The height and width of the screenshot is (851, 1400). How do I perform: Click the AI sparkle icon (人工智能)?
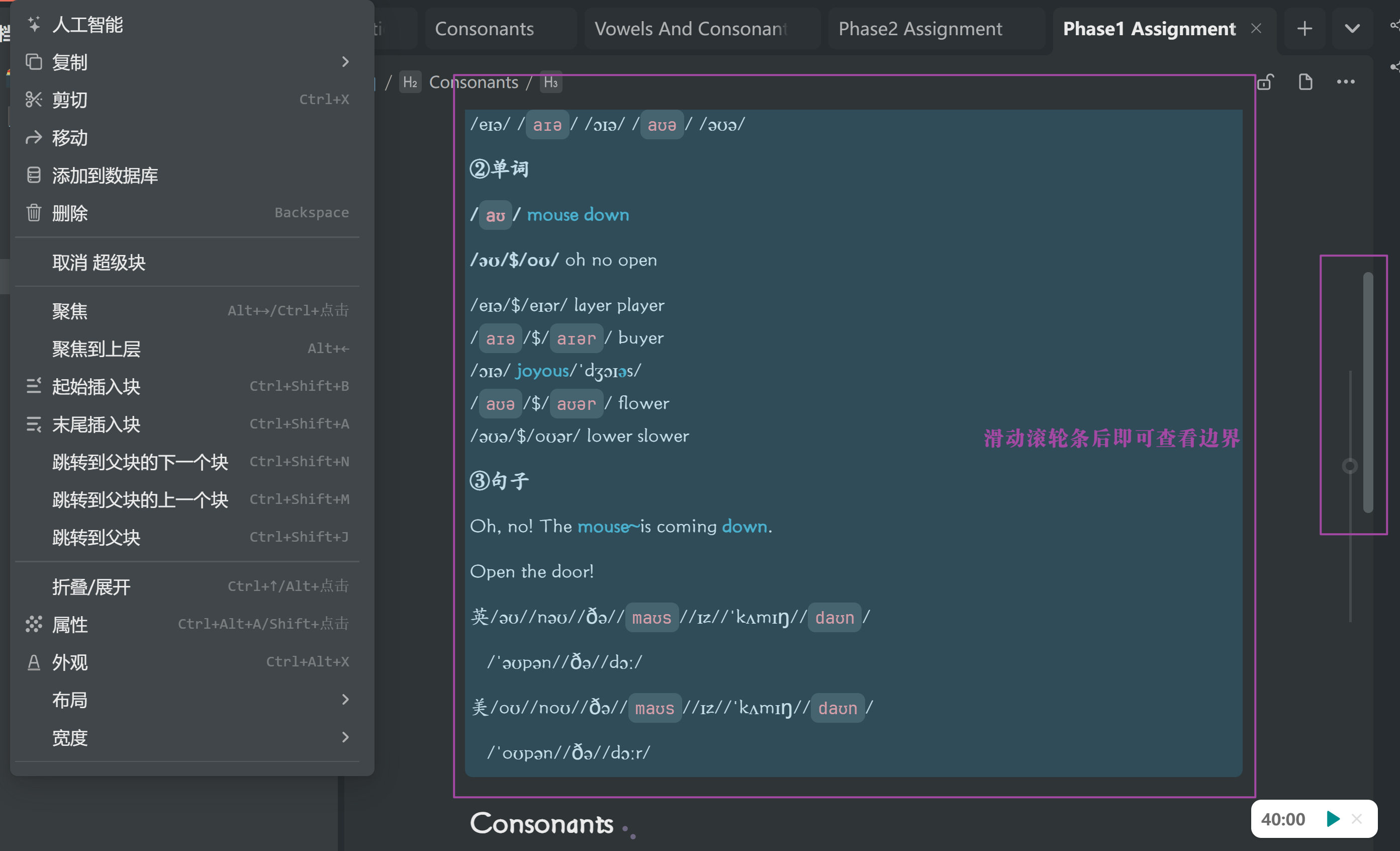click(x=34, y=25)
